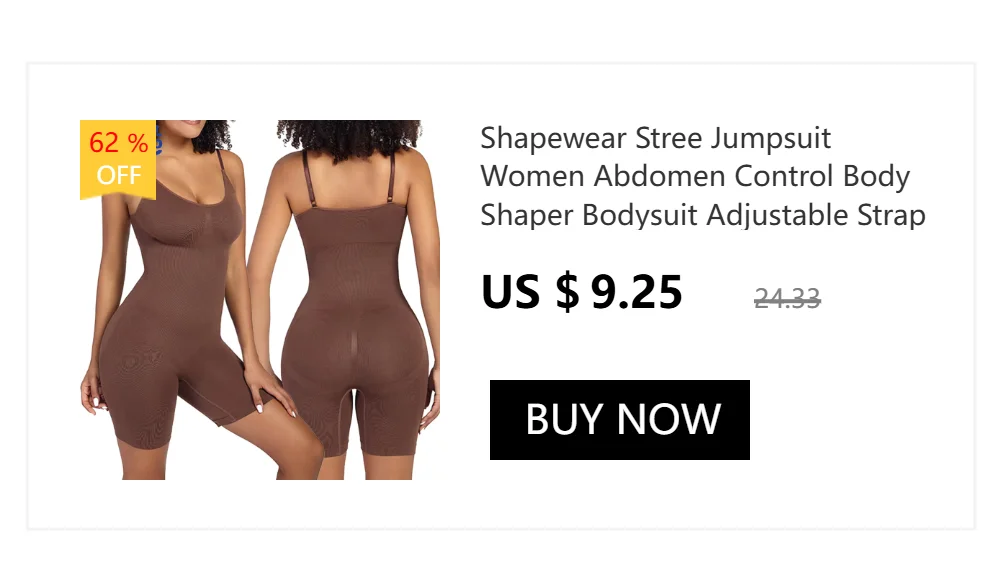Click the title line "Shaper Bodysuit Adjustable Strap"

(x=703, y=215)
